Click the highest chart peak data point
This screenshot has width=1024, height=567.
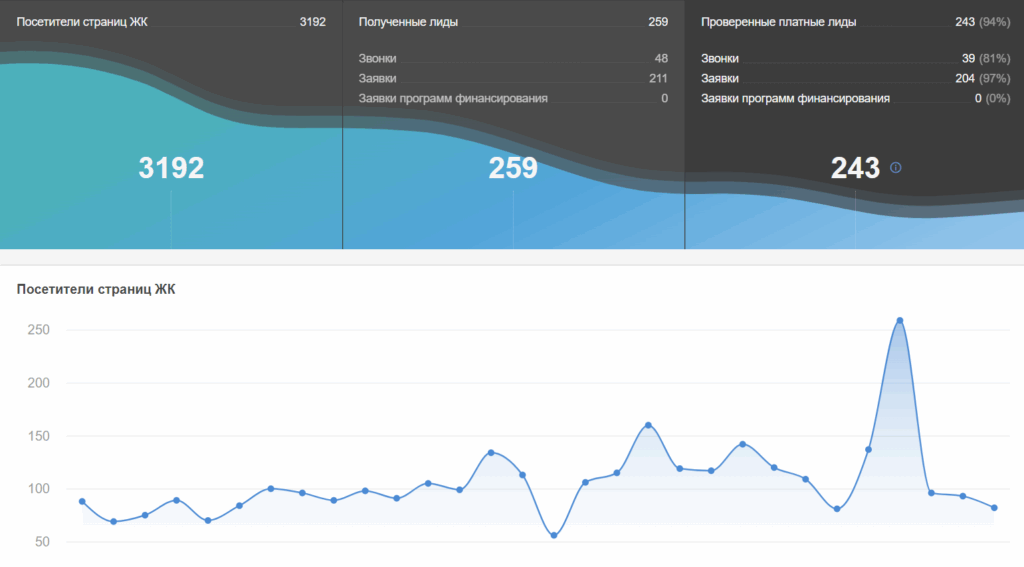pos(900,321)
